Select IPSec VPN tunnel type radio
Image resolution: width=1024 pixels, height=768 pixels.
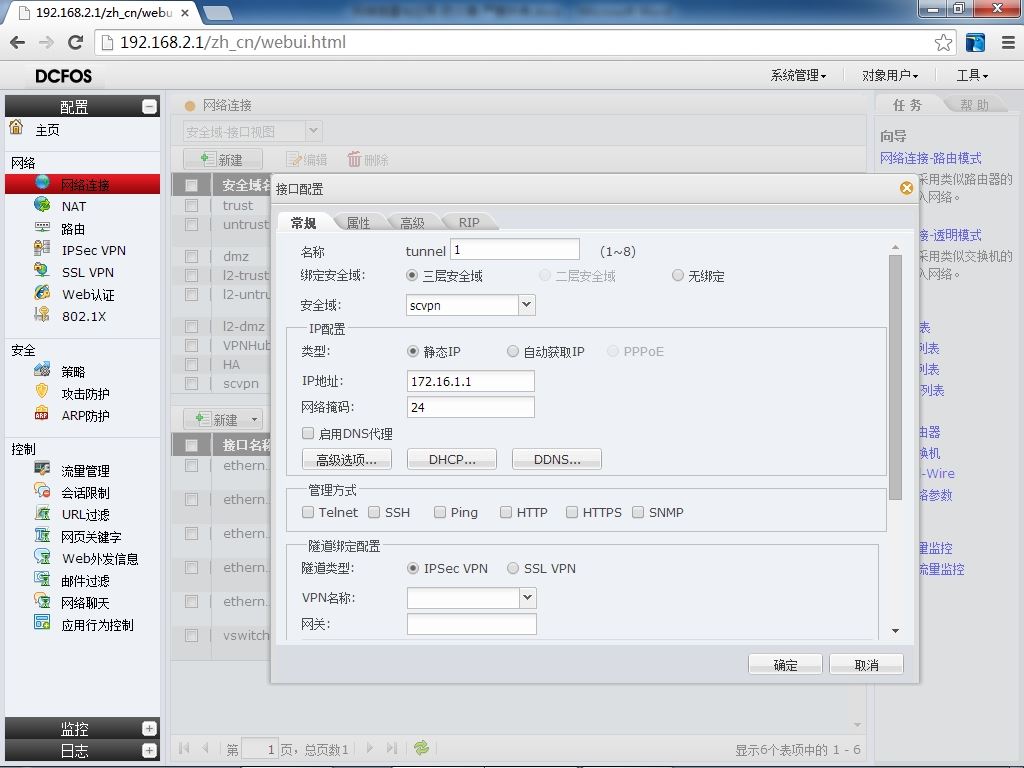413,568
